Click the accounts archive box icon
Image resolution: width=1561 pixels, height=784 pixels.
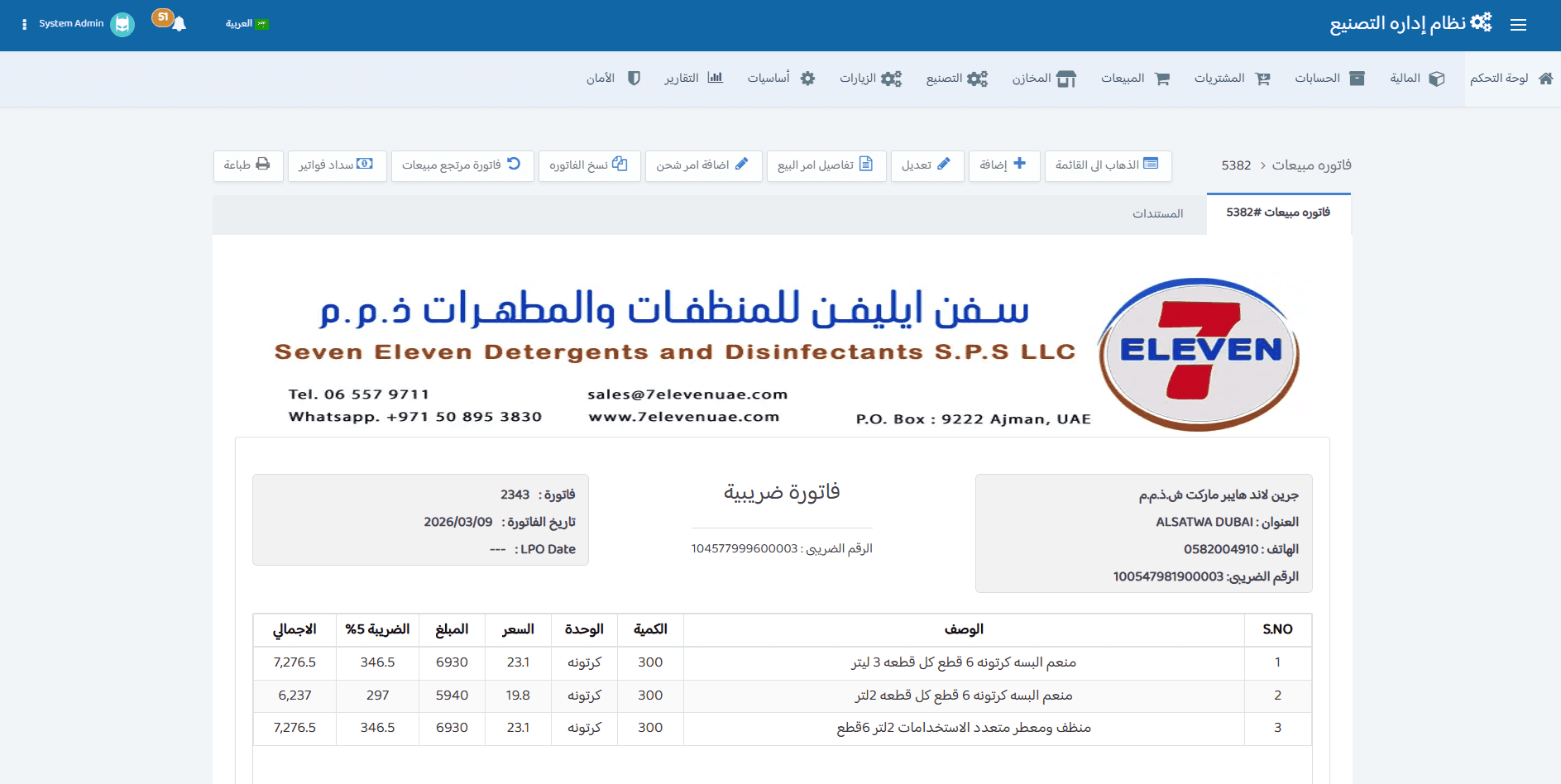click(1357, 79)
